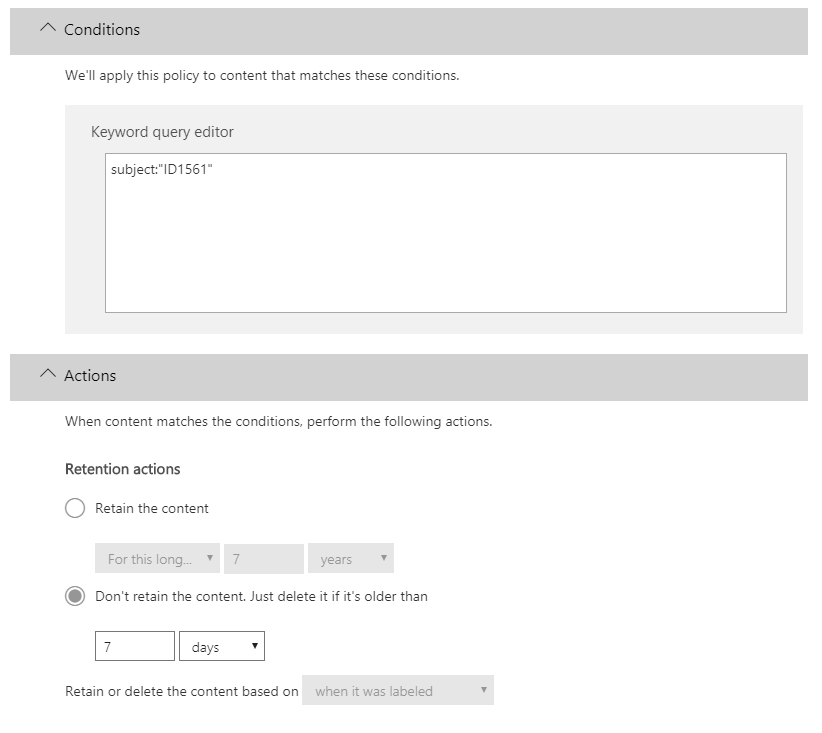This screenshot has width=822, height=733.
Task: Open the years unit dropdown
Action: coord(351,558)
